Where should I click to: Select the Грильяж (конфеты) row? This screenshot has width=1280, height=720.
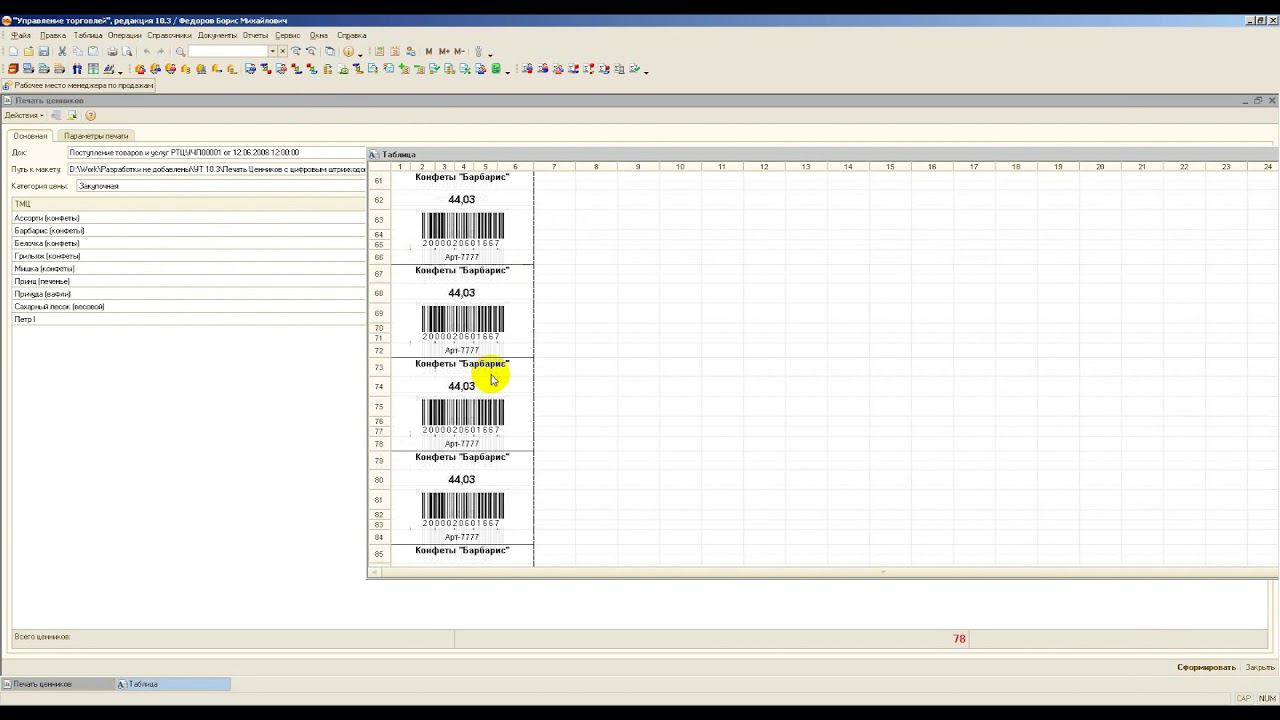189,256
